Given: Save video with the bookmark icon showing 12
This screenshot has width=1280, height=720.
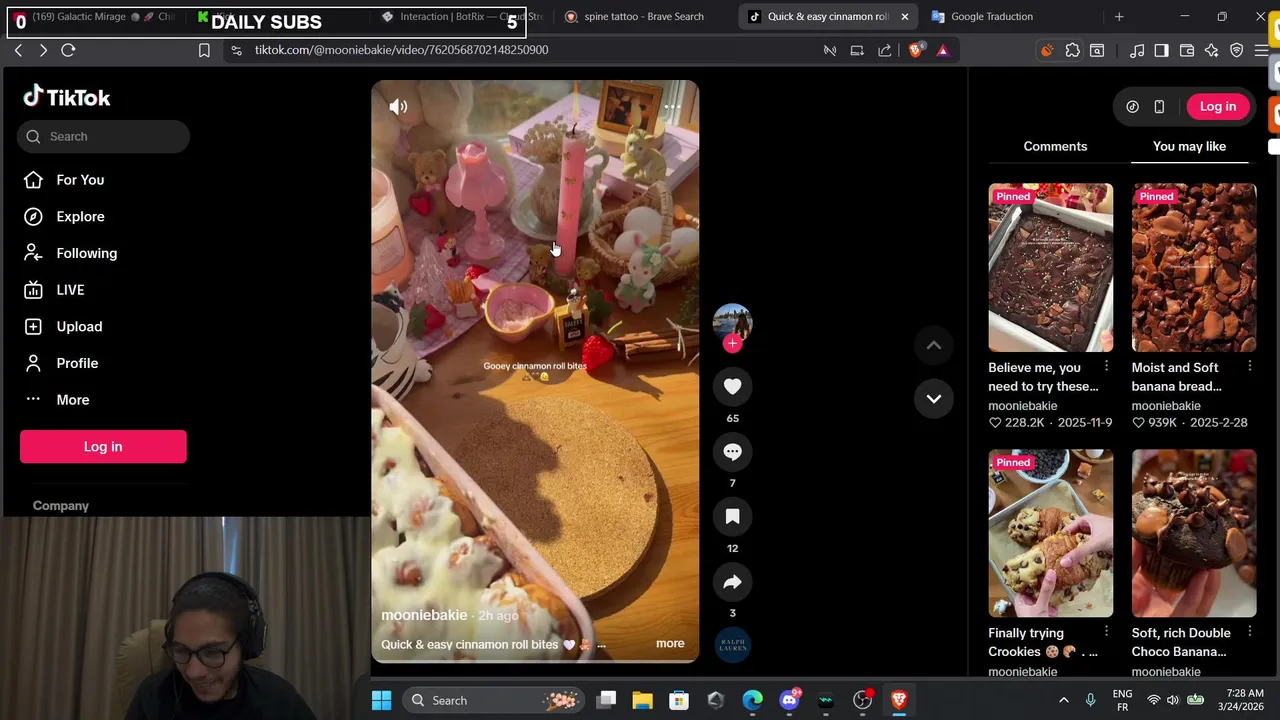Looking at the screenshot, I should 732,516.
